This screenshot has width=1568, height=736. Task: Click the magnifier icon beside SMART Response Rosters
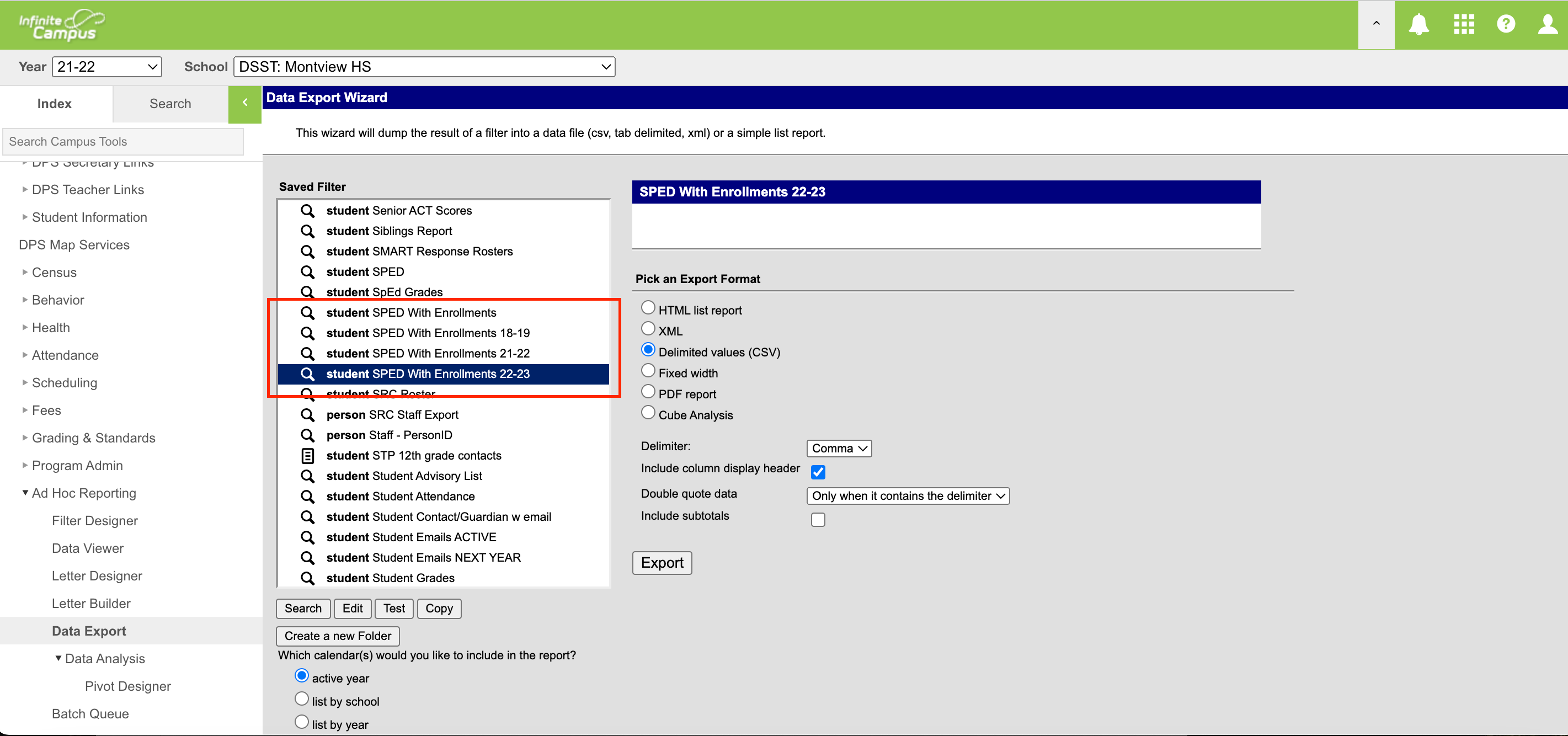308,252
